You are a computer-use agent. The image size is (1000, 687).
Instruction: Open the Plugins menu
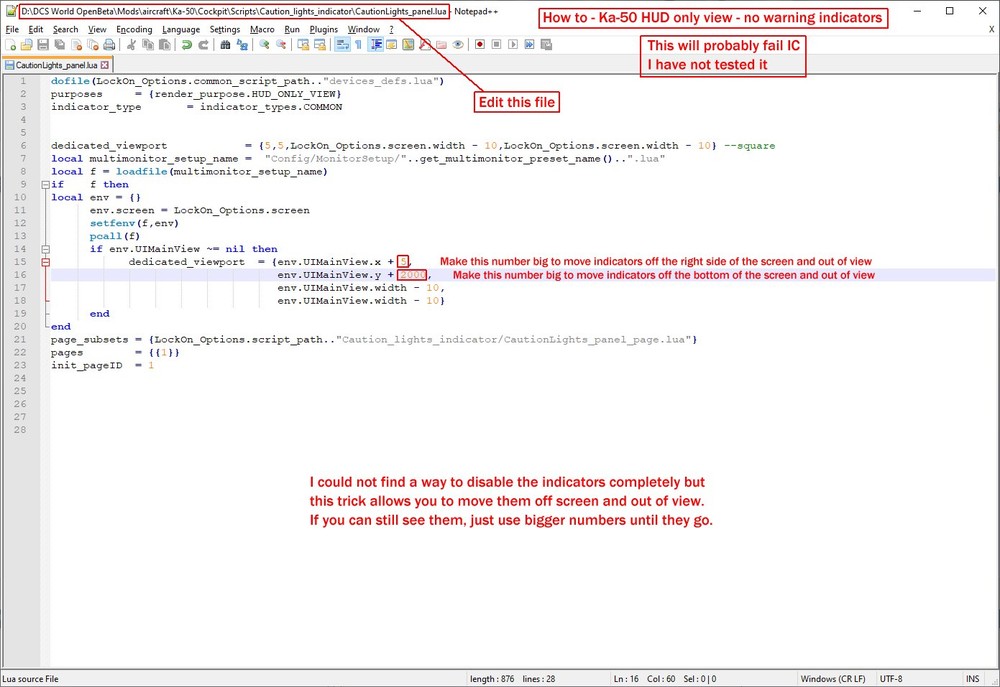coord(323,29)
